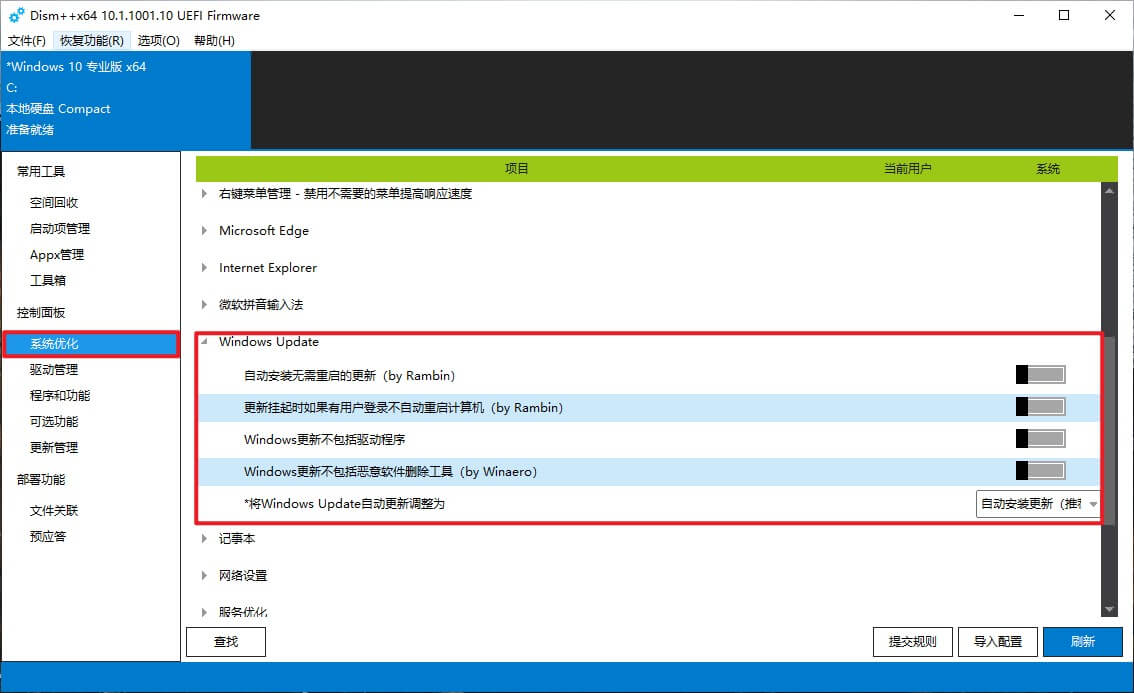
Task: Expand the 微软拼音输入法 section
Action: point(205,305)
